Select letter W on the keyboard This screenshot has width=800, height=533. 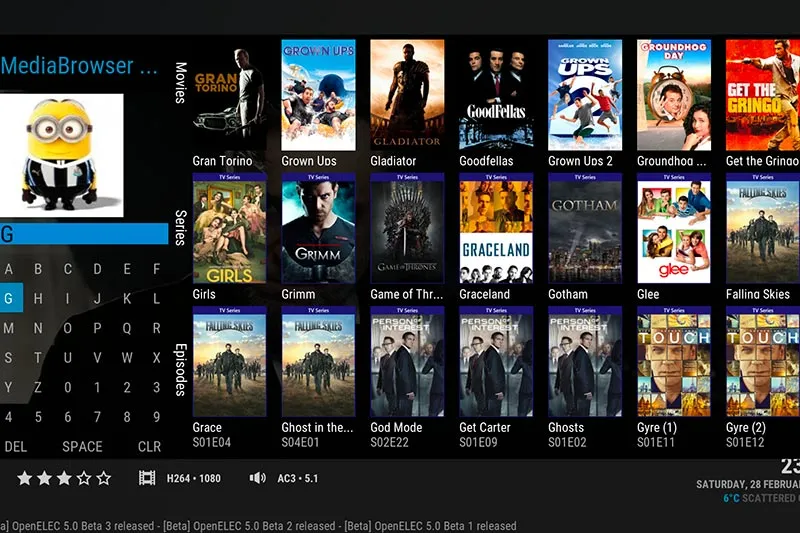(127, 358)
